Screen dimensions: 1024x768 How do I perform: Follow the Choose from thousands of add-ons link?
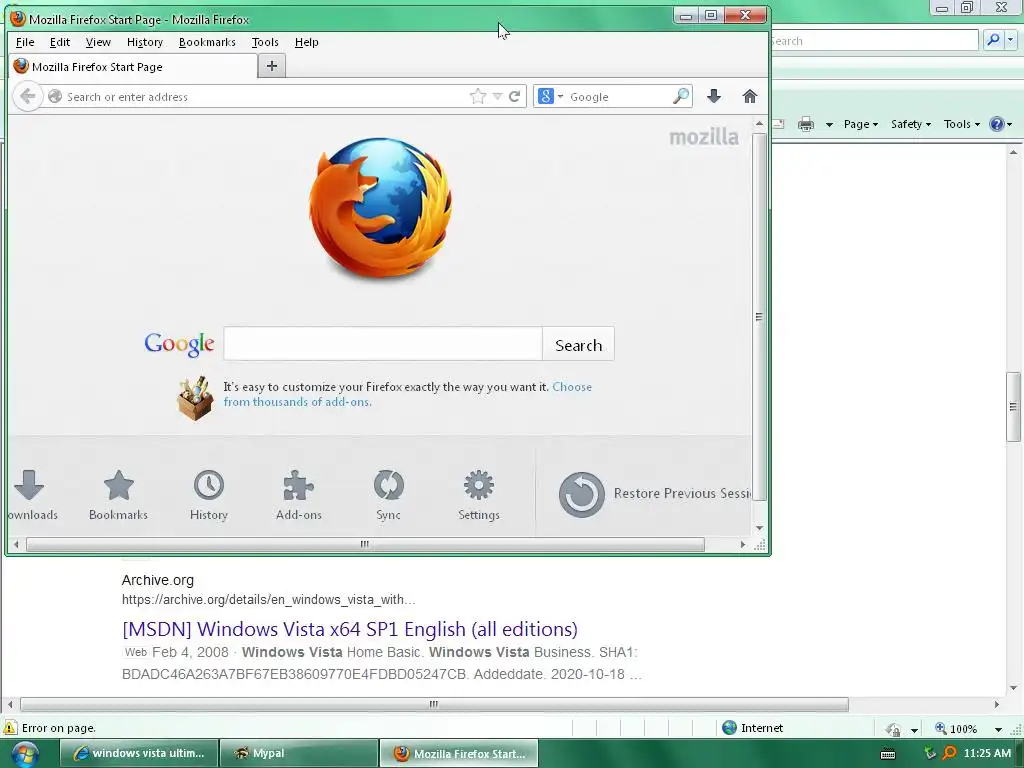(x=408, y=394)
